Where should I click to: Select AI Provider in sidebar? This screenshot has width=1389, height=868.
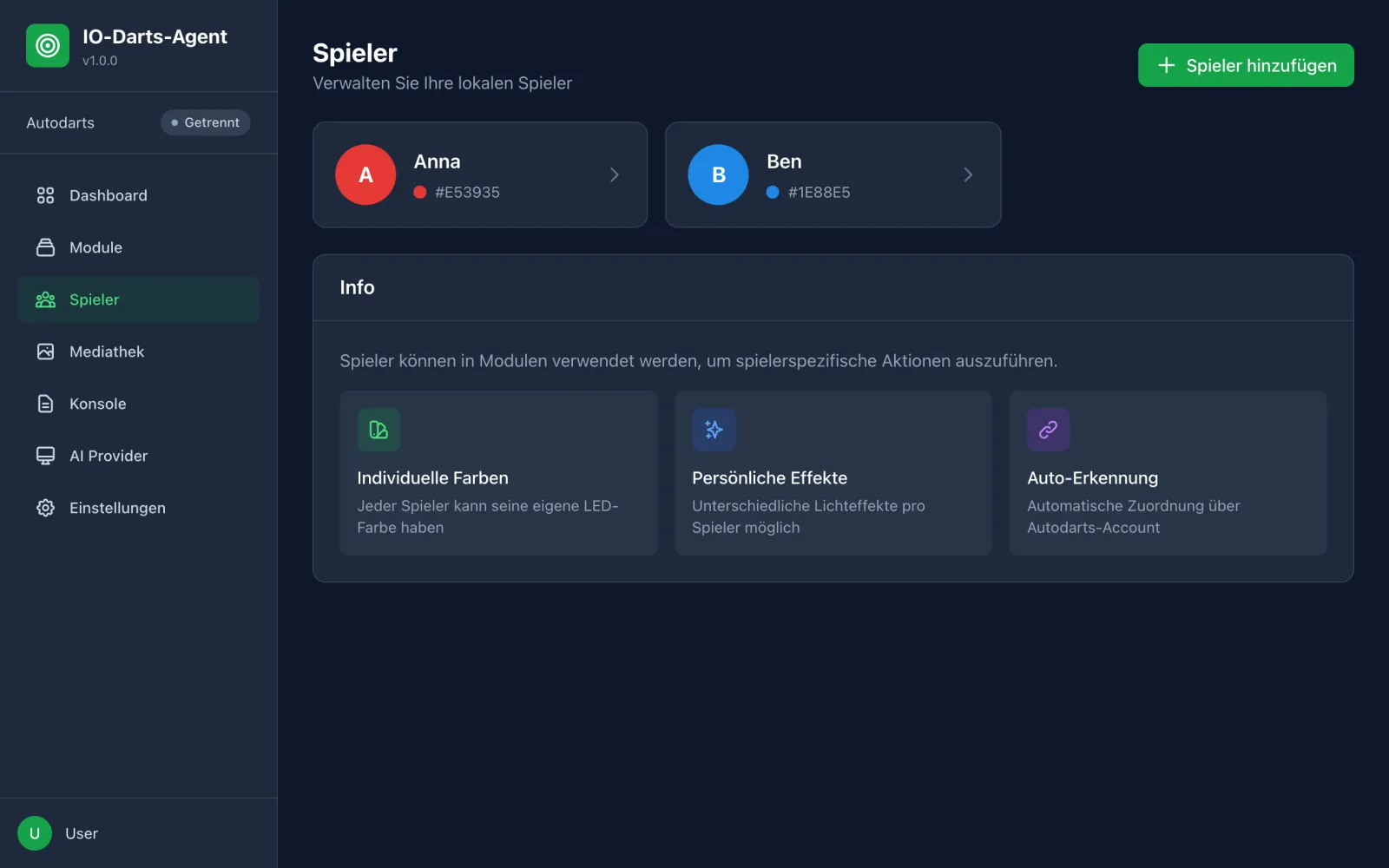coord(138,456)
